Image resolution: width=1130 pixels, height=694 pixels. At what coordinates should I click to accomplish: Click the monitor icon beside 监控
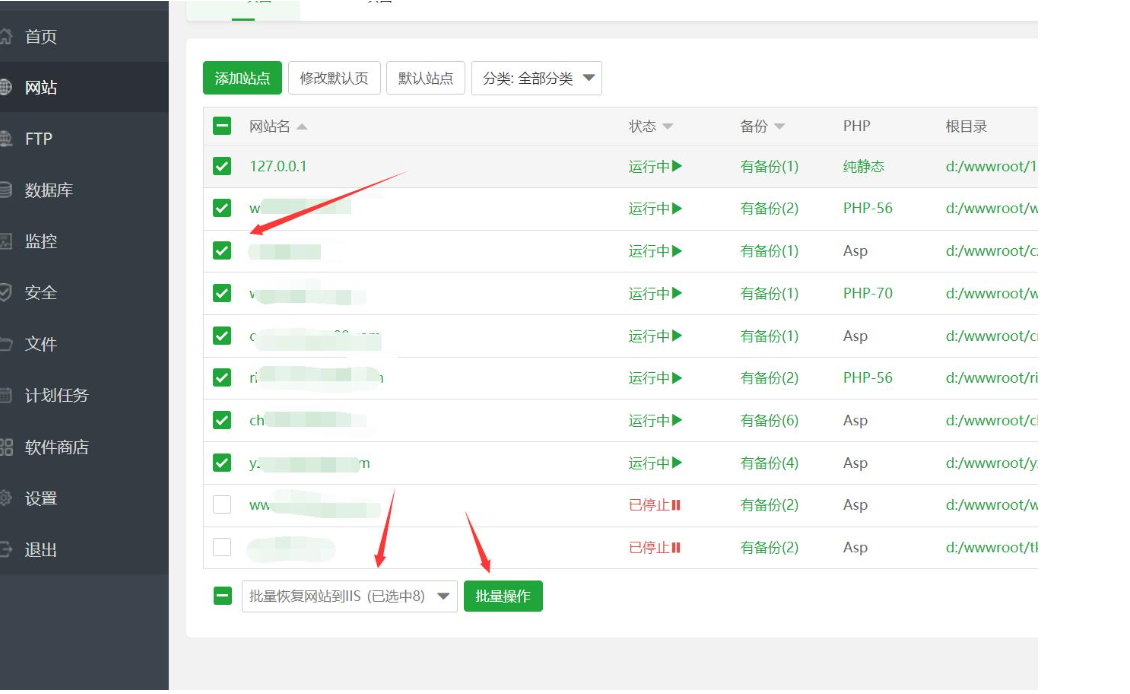coord(6,241)
